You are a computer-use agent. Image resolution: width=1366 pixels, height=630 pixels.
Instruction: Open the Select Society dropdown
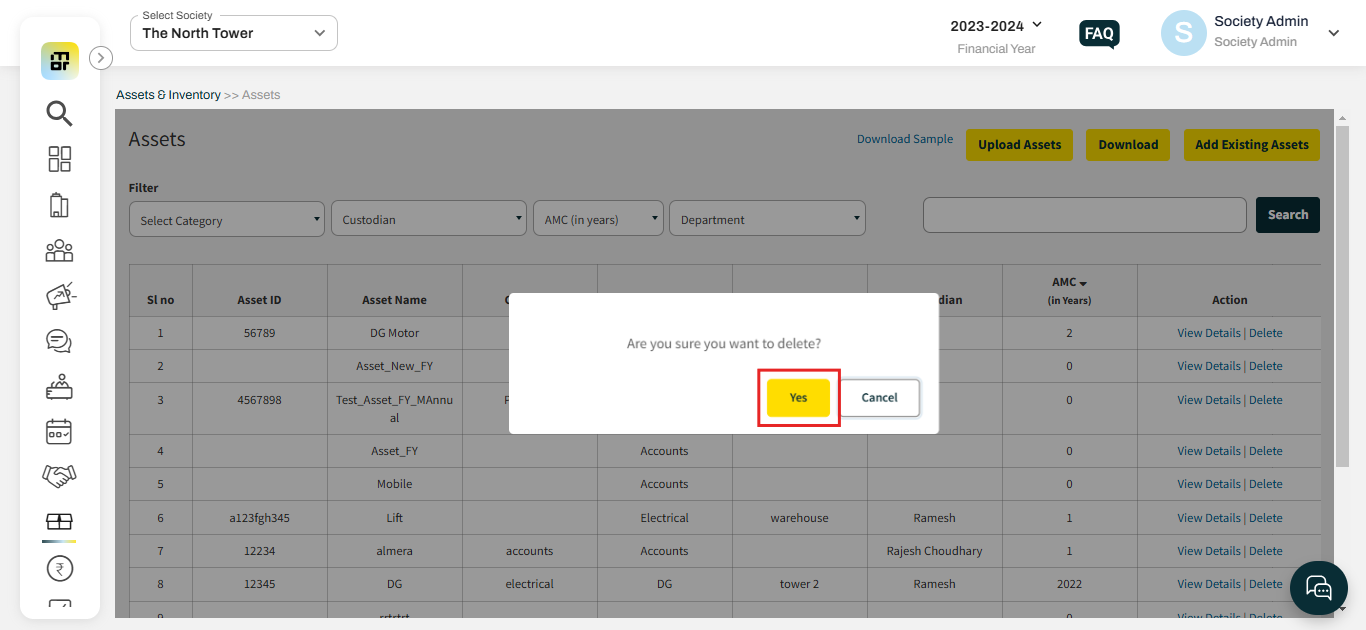pos(234,33)
